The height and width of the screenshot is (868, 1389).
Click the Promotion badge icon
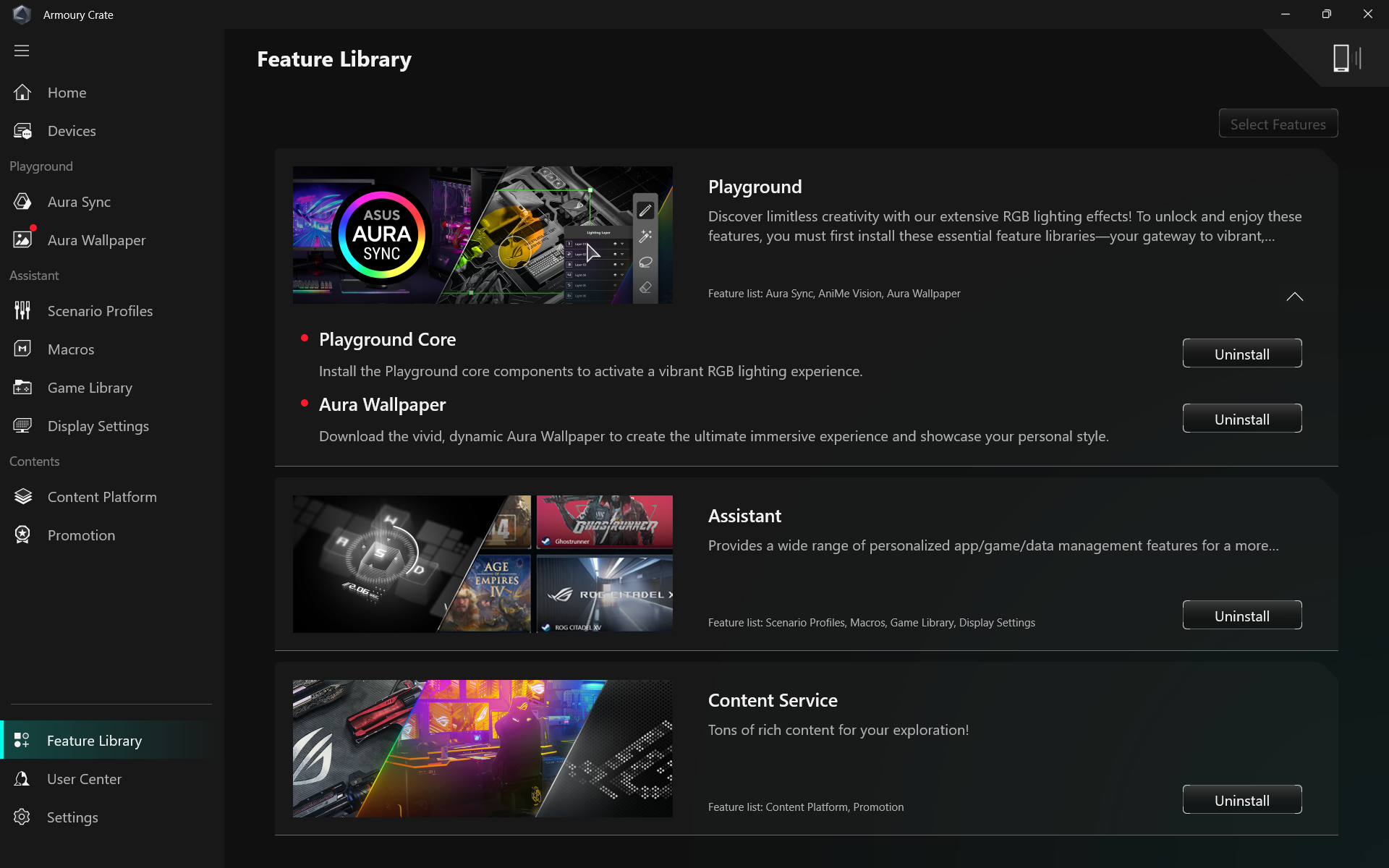(22, 535)
